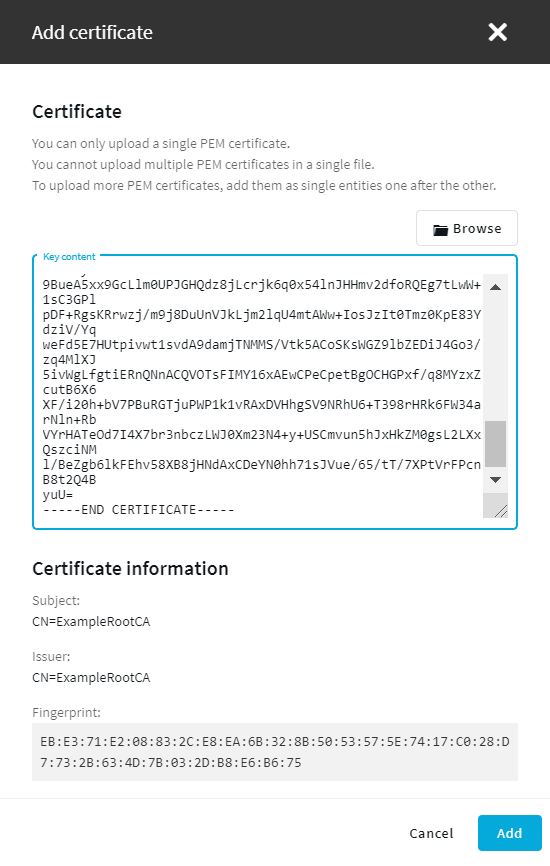The width and height of the screenshot is (550, 866).
Task: Click the END CERTIFICATE line
Action: (x=139, y=510)
